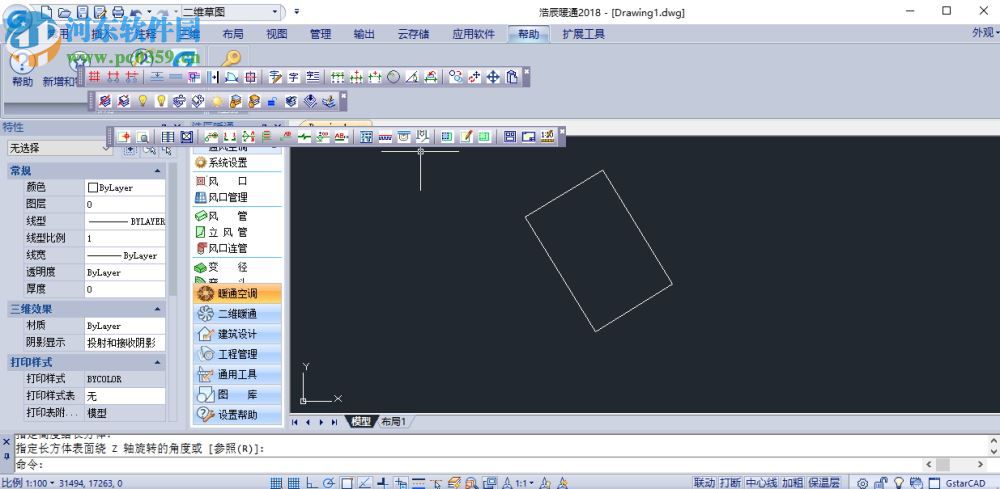Collapse the 三维效果 section
This screenshot has height=489, width=1000.
(158, 309)
